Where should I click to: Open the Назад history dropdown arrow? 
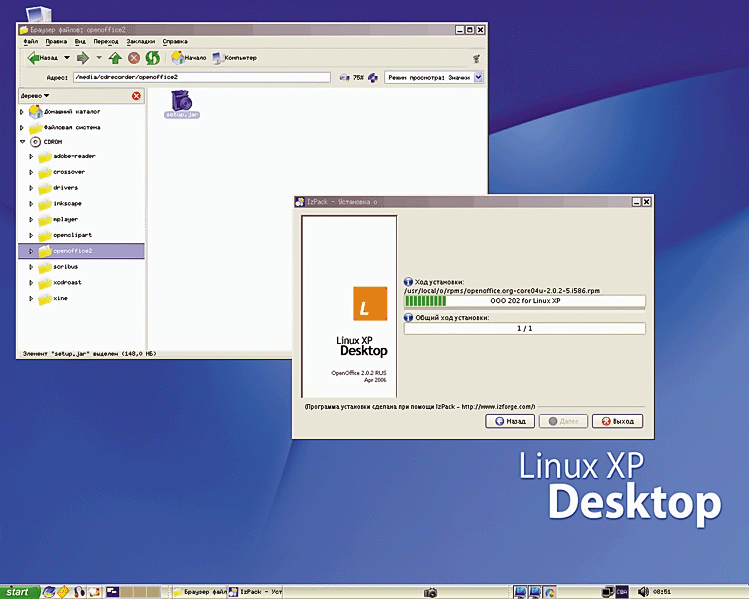coord(67,58)
